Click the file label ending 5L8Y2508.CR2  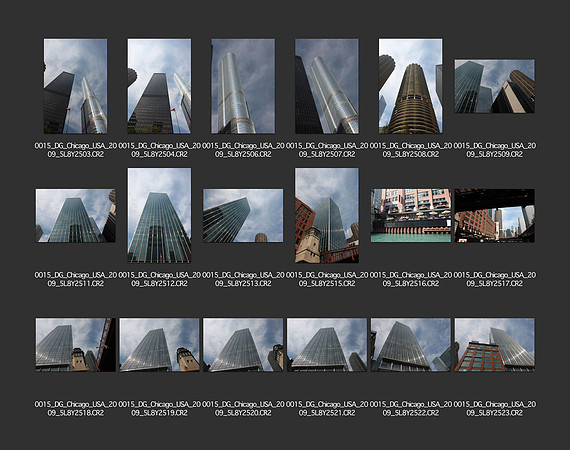pos(411,150)
